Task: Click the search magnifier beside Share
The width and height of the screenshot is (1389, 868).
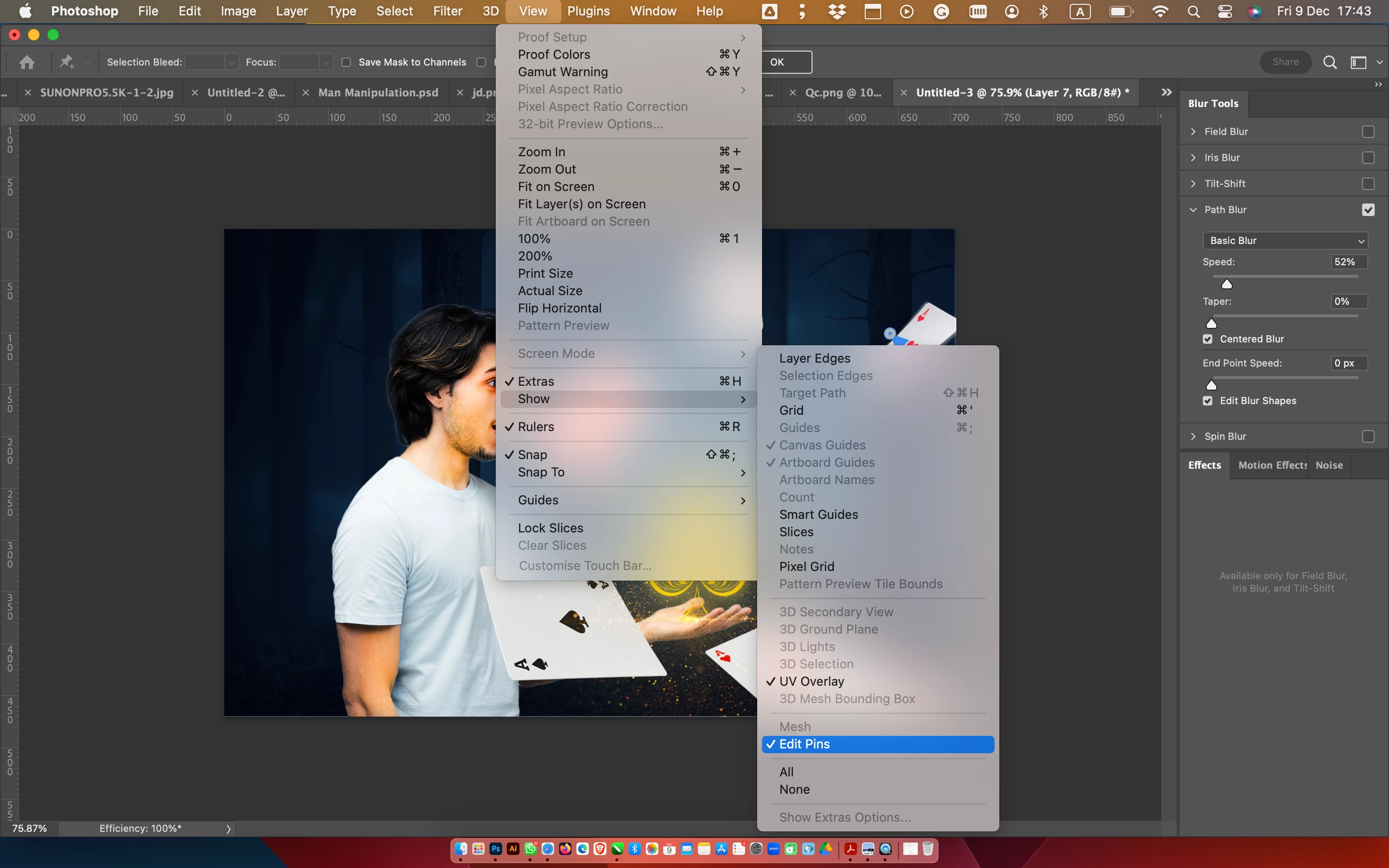Action: (1329, 62)
